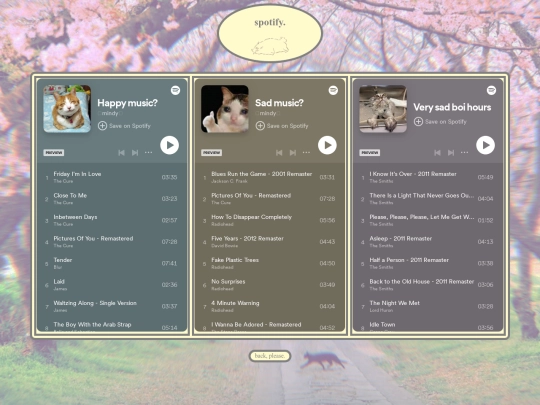Click the Sad music? crying cat cover
This screenshot has width=540, height=405.
tap(225, 109)
